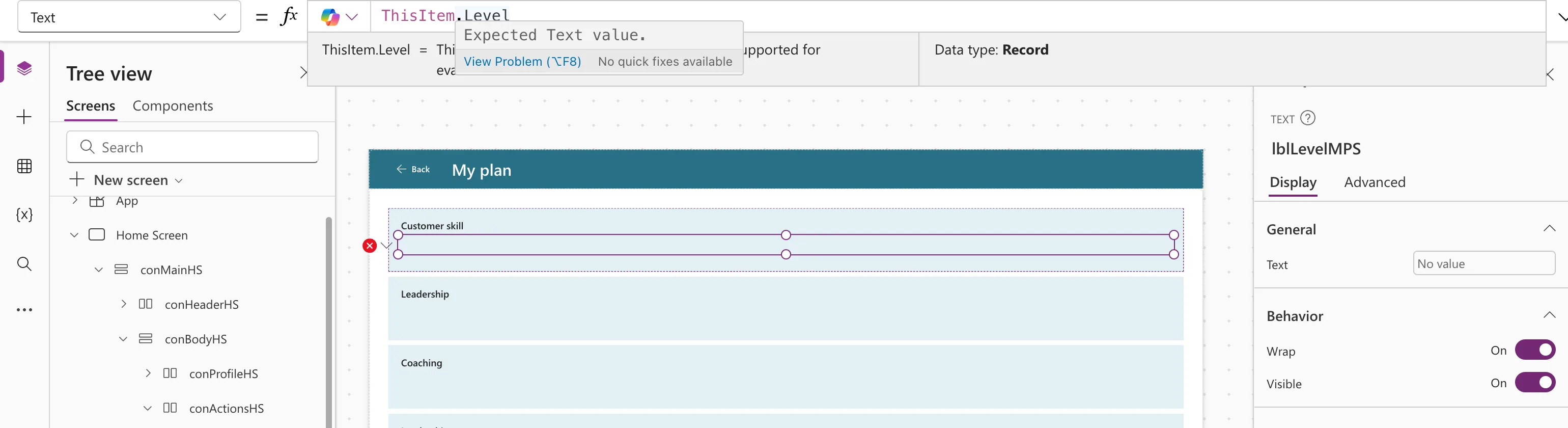Collapse the Home Screen tree node

[x=74, y=235]
